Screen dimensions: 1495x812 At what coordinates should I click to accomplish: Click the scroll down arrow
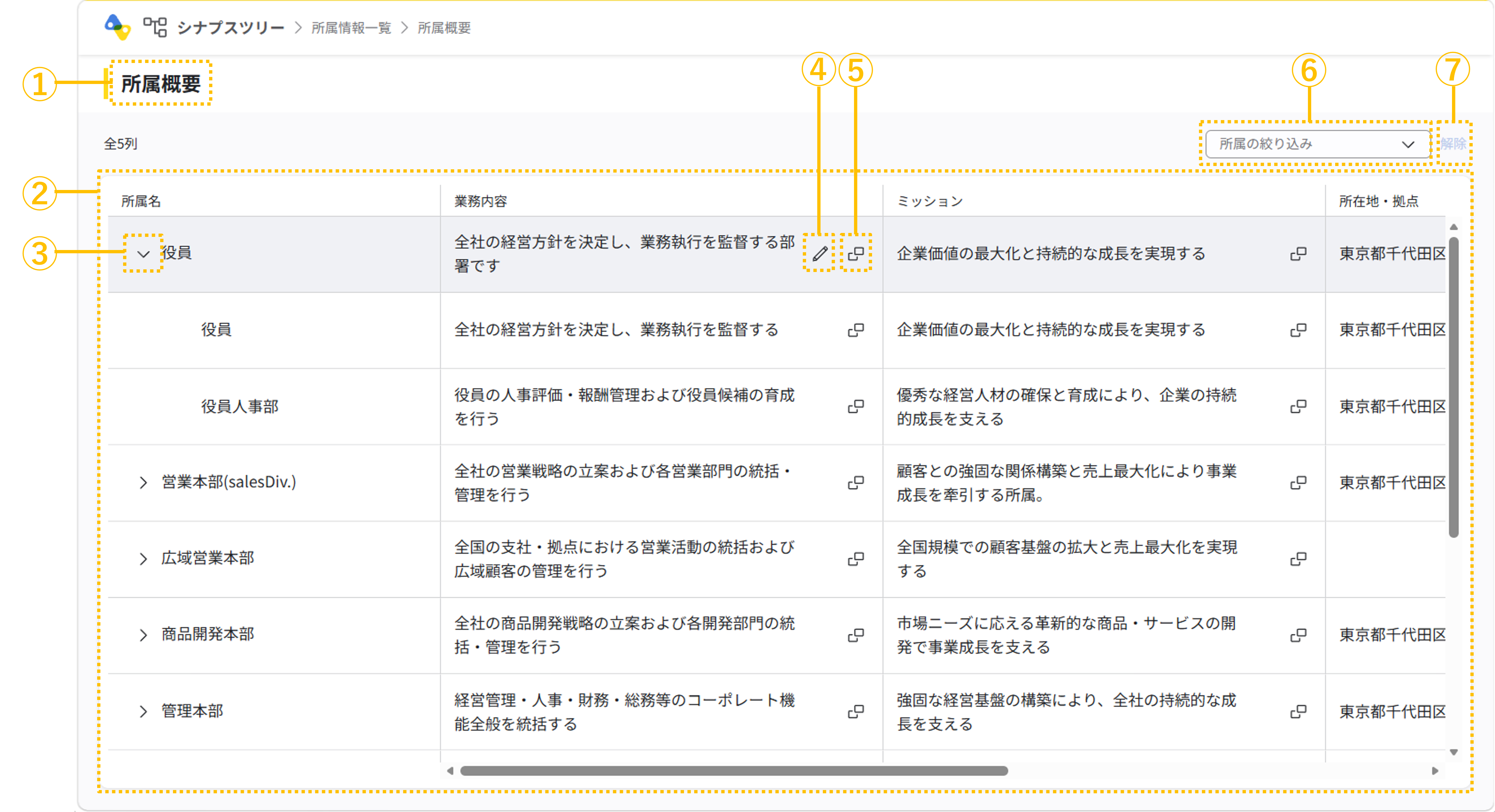1453,752
